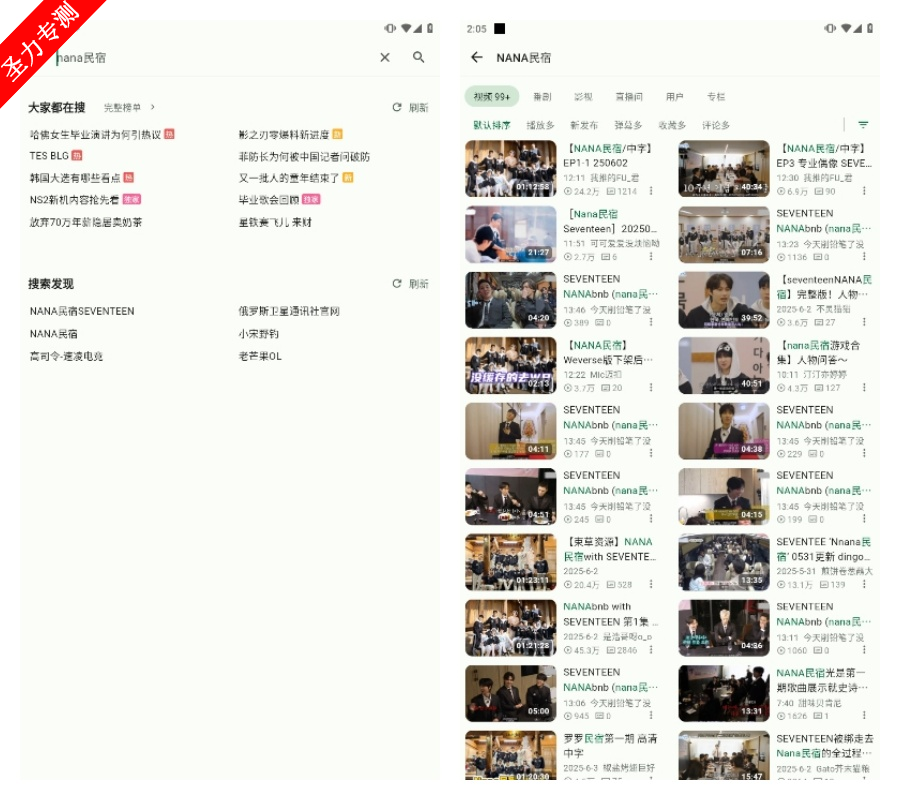The height and width of the screenshot is (800, 900).
Task: Search trending topic 毕业歌会回顾
Action: click(269, 200)
